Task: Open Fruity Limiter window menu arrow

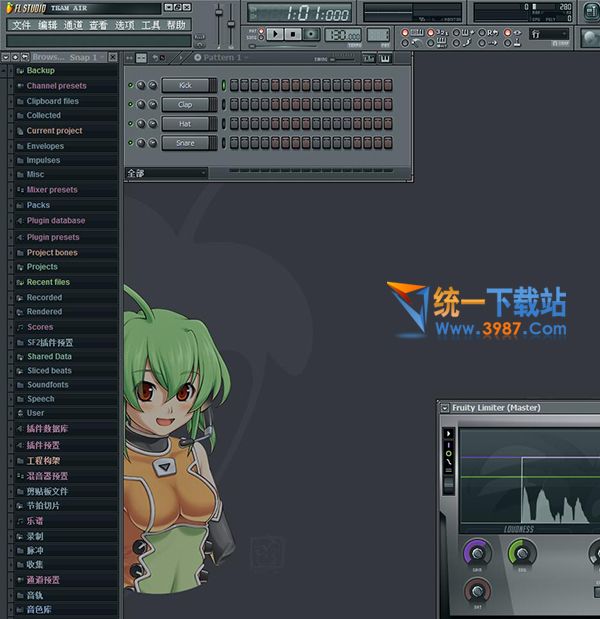Action: pyautogui.click(x=445, y=408)
